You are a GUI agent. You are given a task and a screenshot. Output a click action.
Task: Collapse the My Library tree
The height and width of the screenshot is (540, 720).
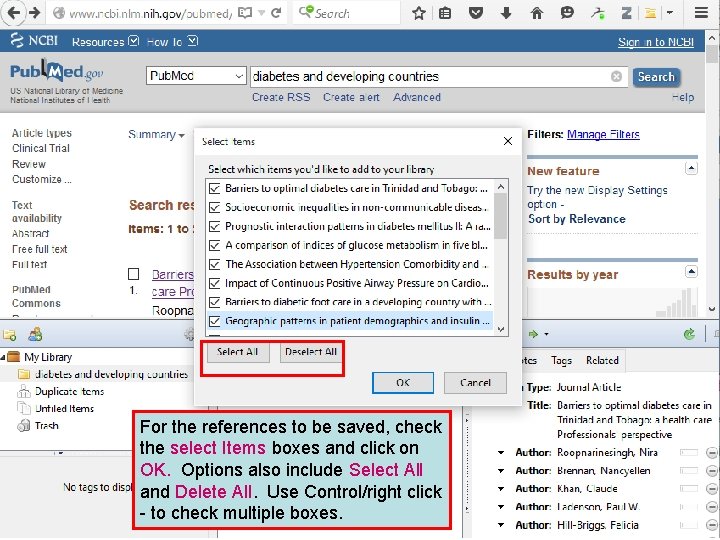pos(3,357)
